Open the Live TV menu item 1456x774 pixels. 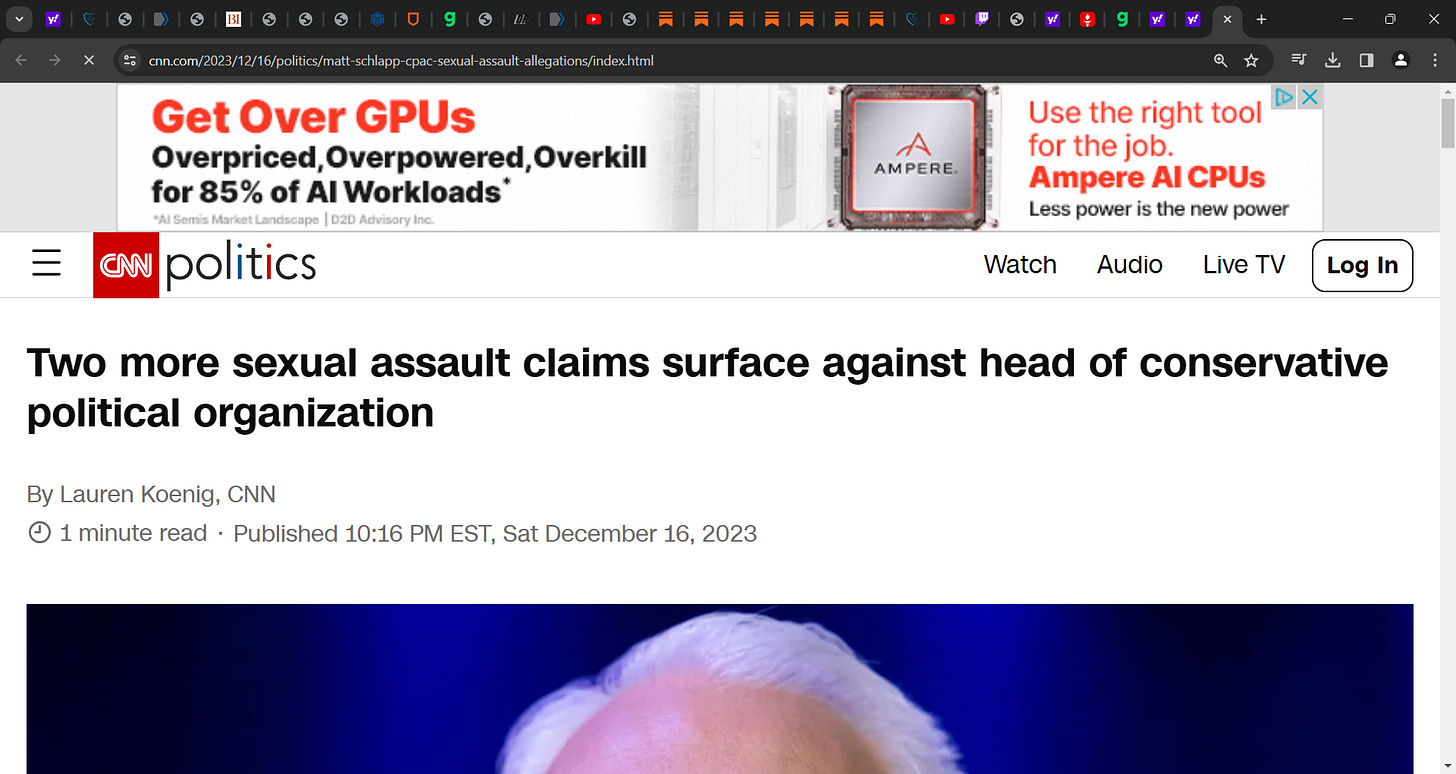(1244, 265)
